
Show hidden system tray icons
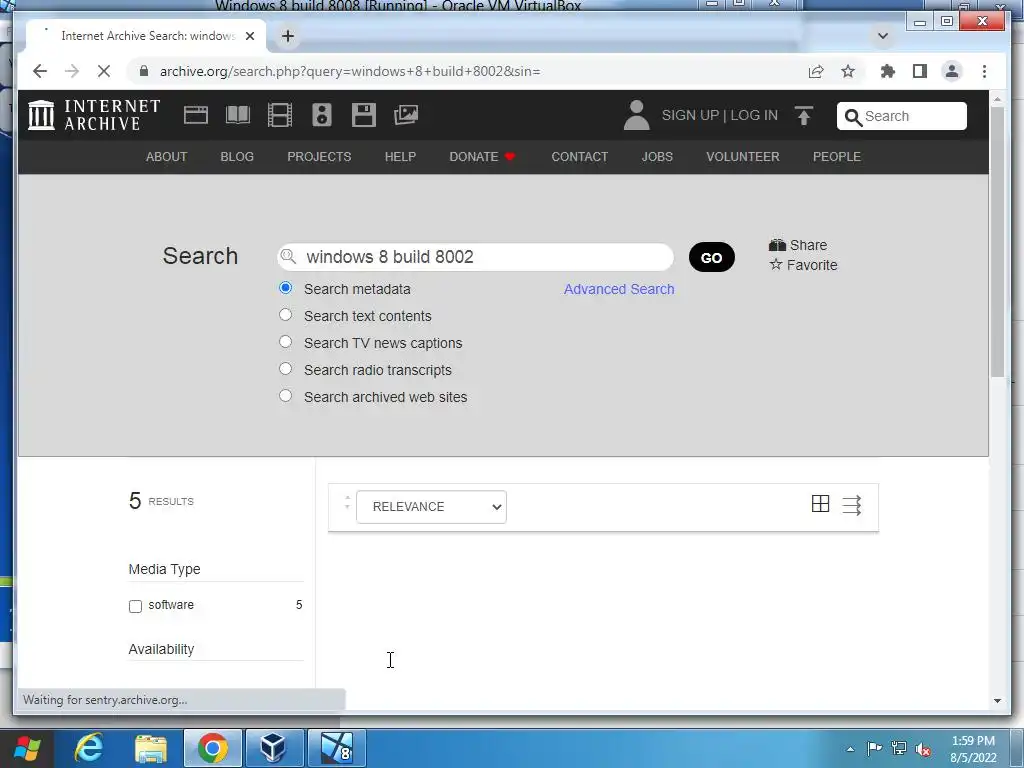[x=850, y=749]
